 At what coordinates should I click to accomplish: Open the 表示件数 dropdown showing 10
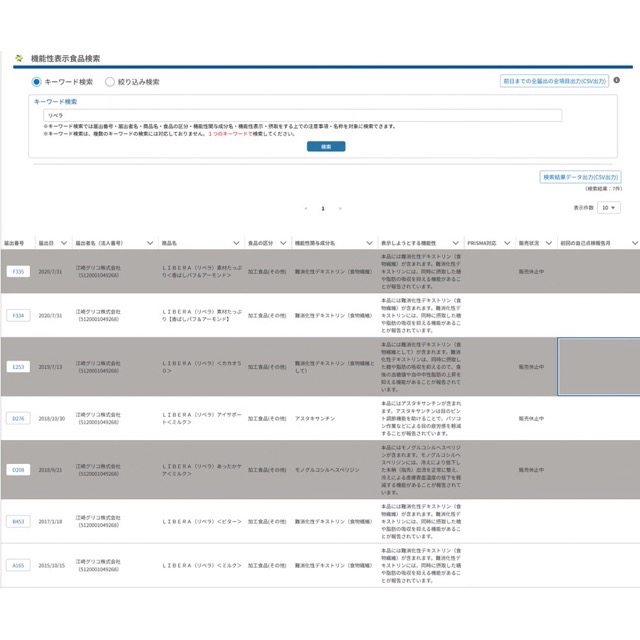[x=609, y=207]
